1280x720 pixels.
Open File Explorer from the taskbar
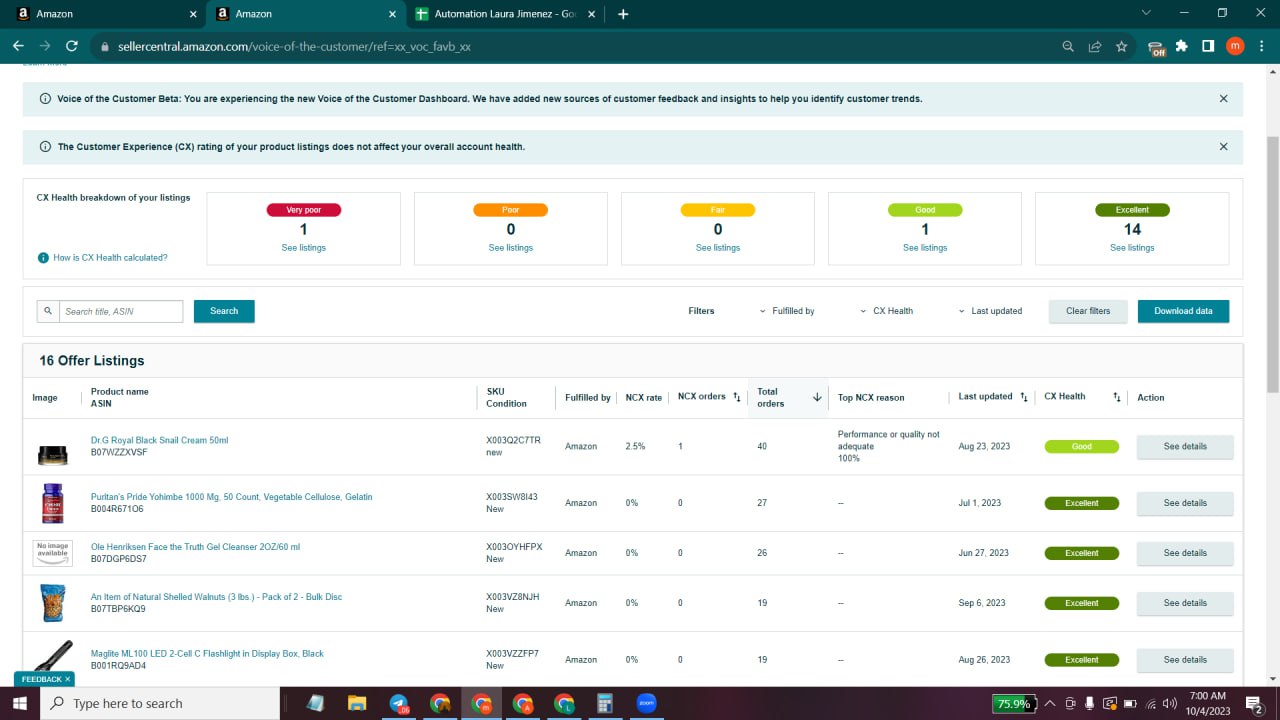pyautogui.click(x=357, y=703)
